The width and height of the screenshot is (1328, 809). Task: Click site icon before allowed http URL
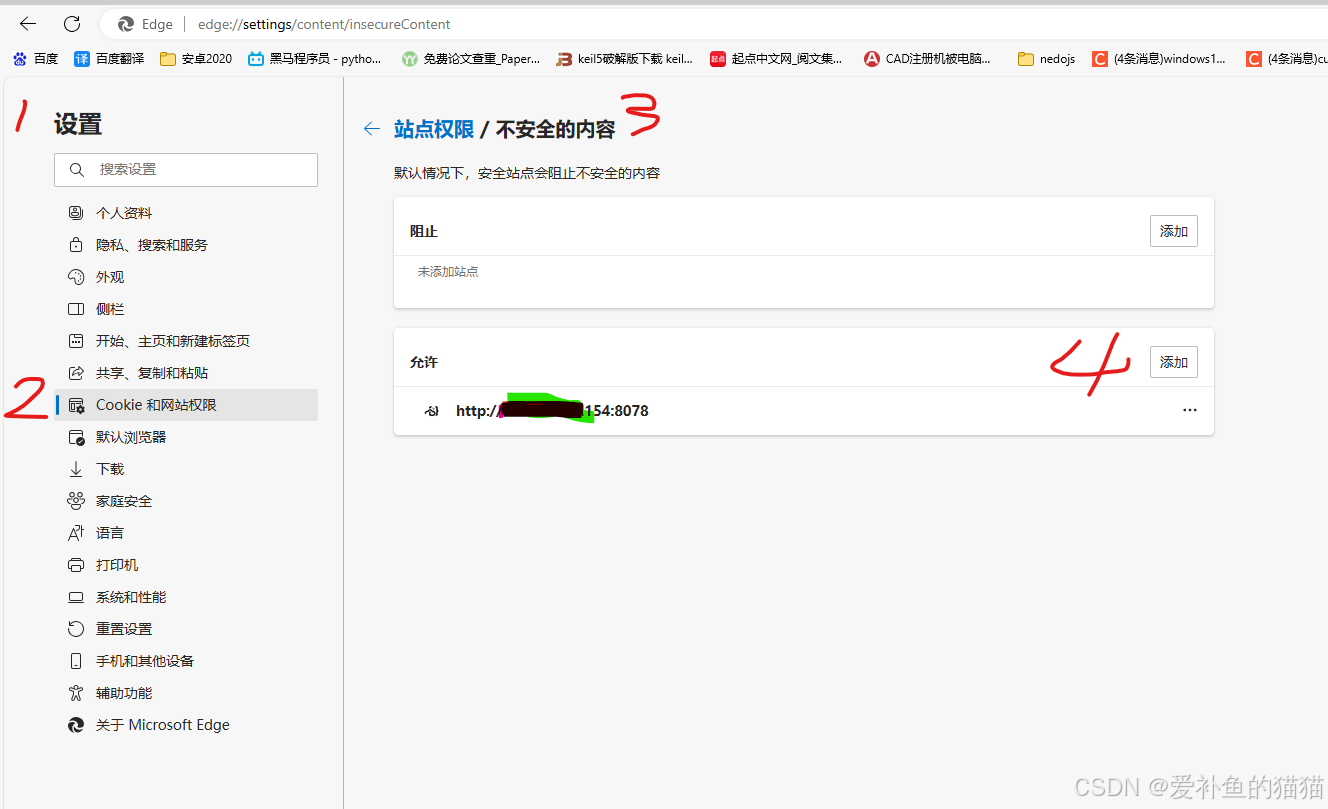(432, 411)
